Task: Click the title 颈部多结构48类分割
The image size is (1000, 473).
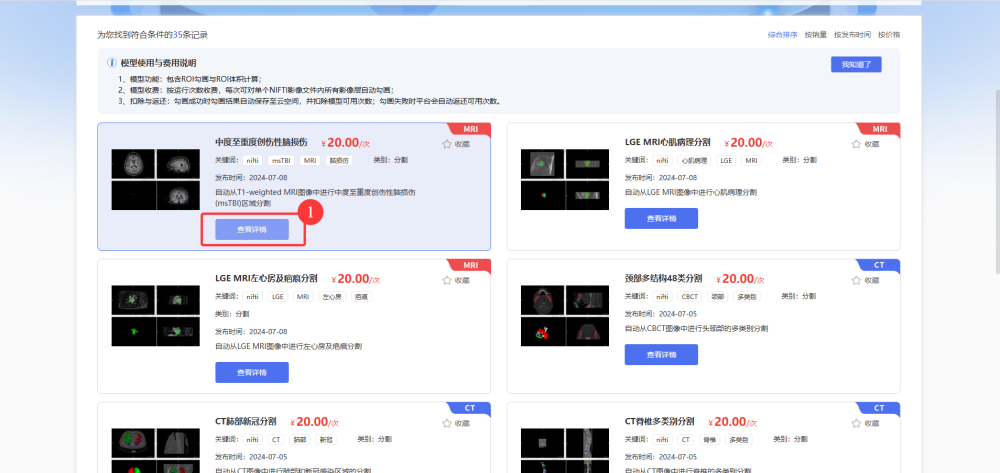Action: coord(663,279)
